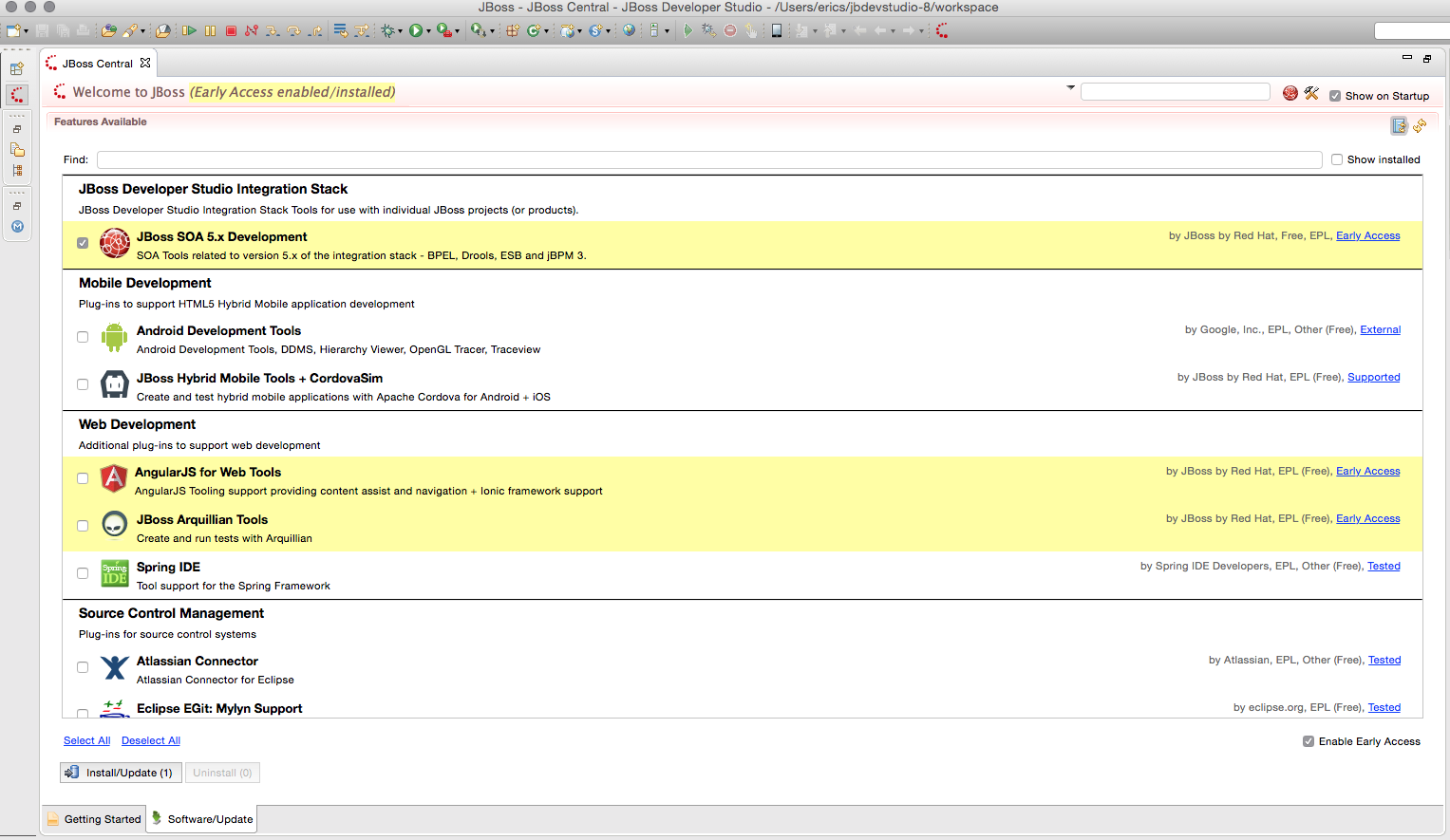This screenshot has width=1450, height=840.
Task: Open the web browser globe icon
Action: click(629, 30)
